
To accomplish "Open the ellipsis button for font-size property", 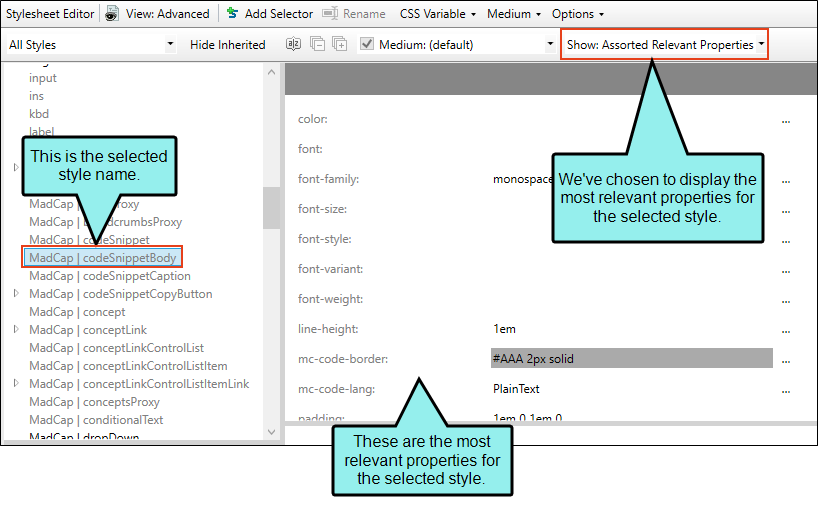I will 786,210.
